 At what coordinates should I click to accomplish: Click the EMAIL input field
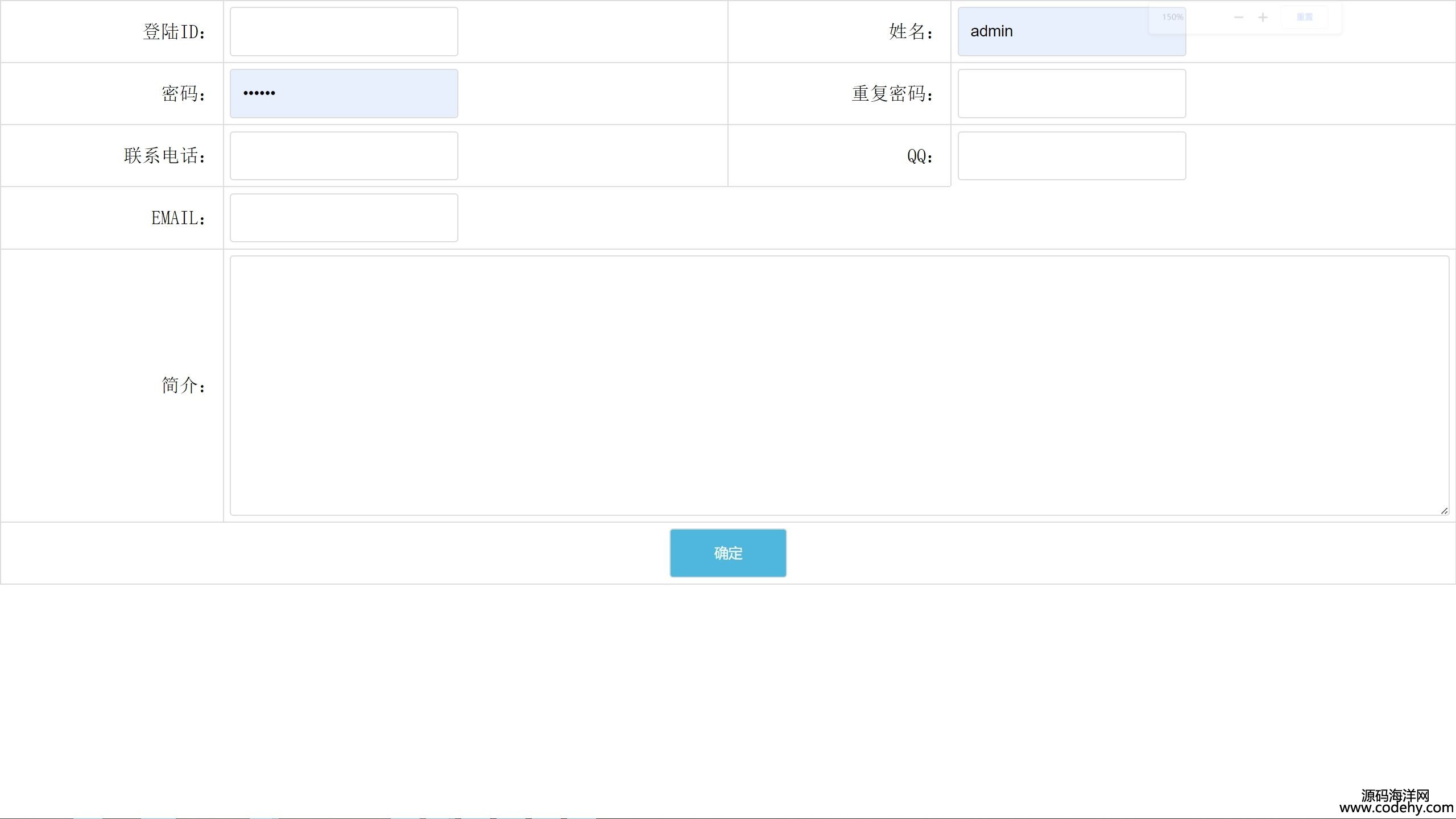344,218
